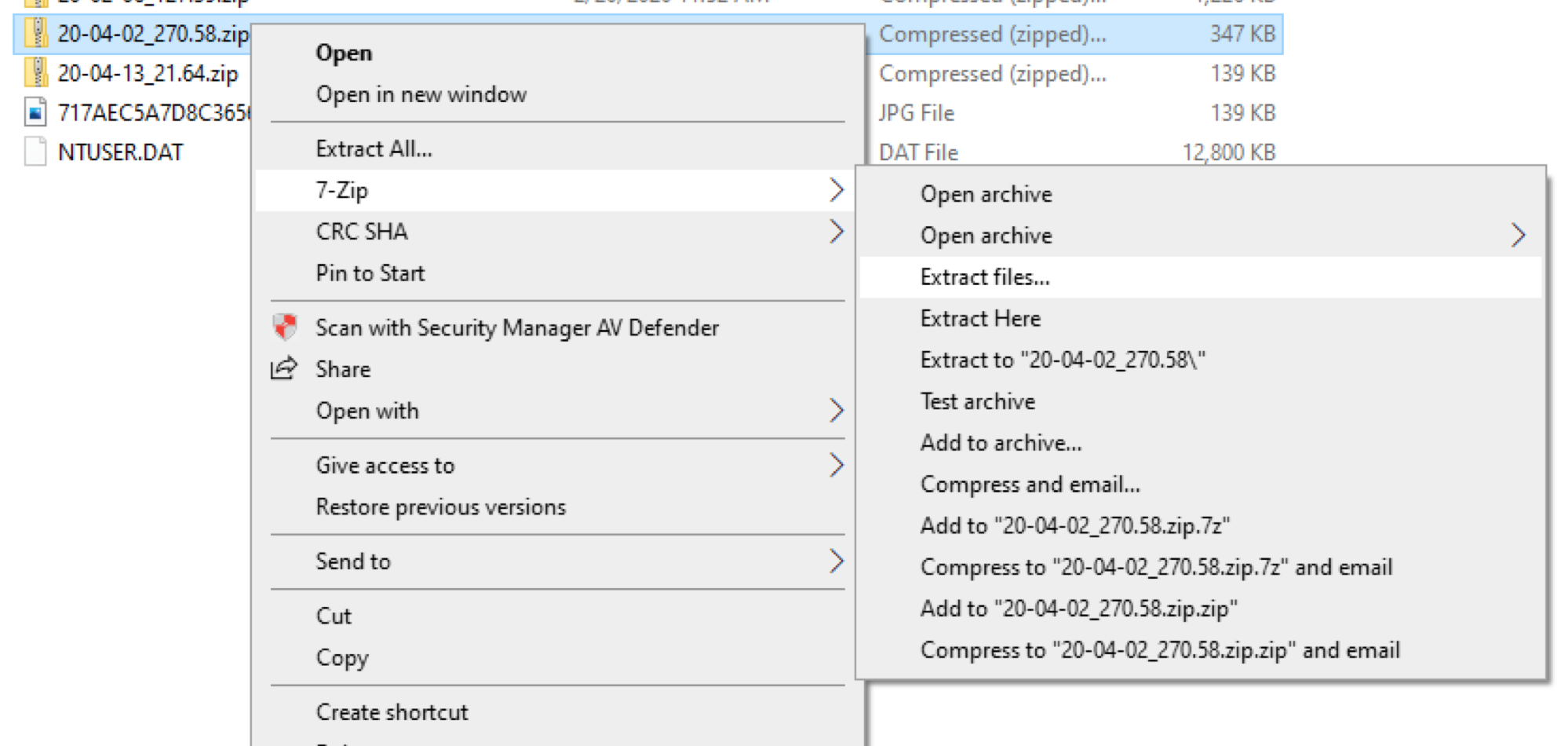1568x746 pixels.
Task: Select Extract to "20-04-02_270.58\" option
Action: pyautogui.click(x=1062, y=360)
